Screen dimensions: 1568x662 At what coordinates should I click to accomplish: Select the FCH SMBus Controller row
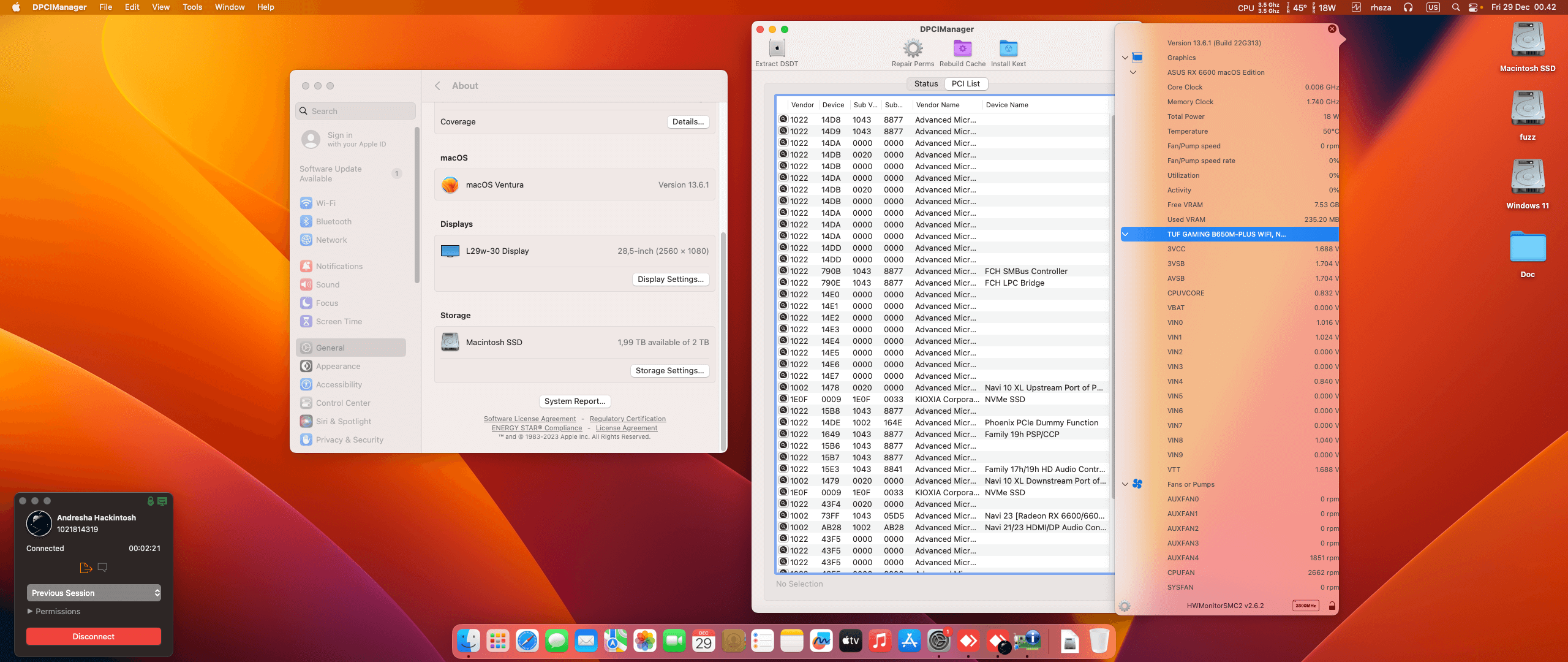point(1025,272)
